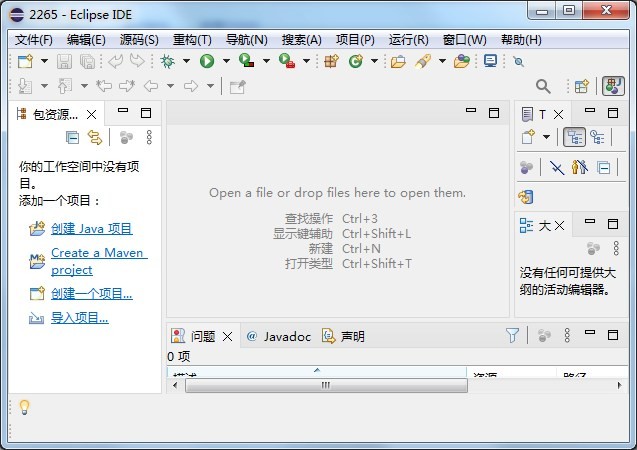Viewport: 637px width, 450px height.
Task: Click the lightbulb tip icon in status bar
Action: click(24, 407)
